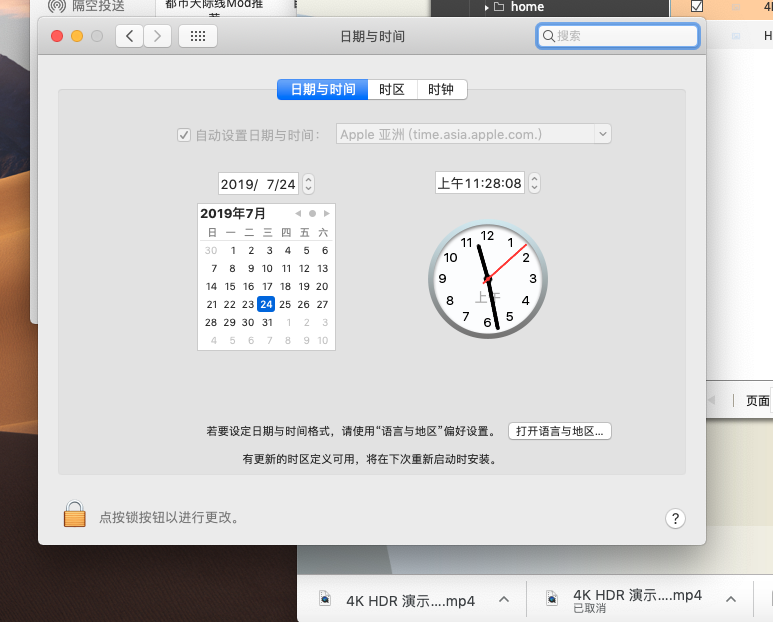Switch to the 时钟 tab
Screen dimensions: 773x622
441,90
